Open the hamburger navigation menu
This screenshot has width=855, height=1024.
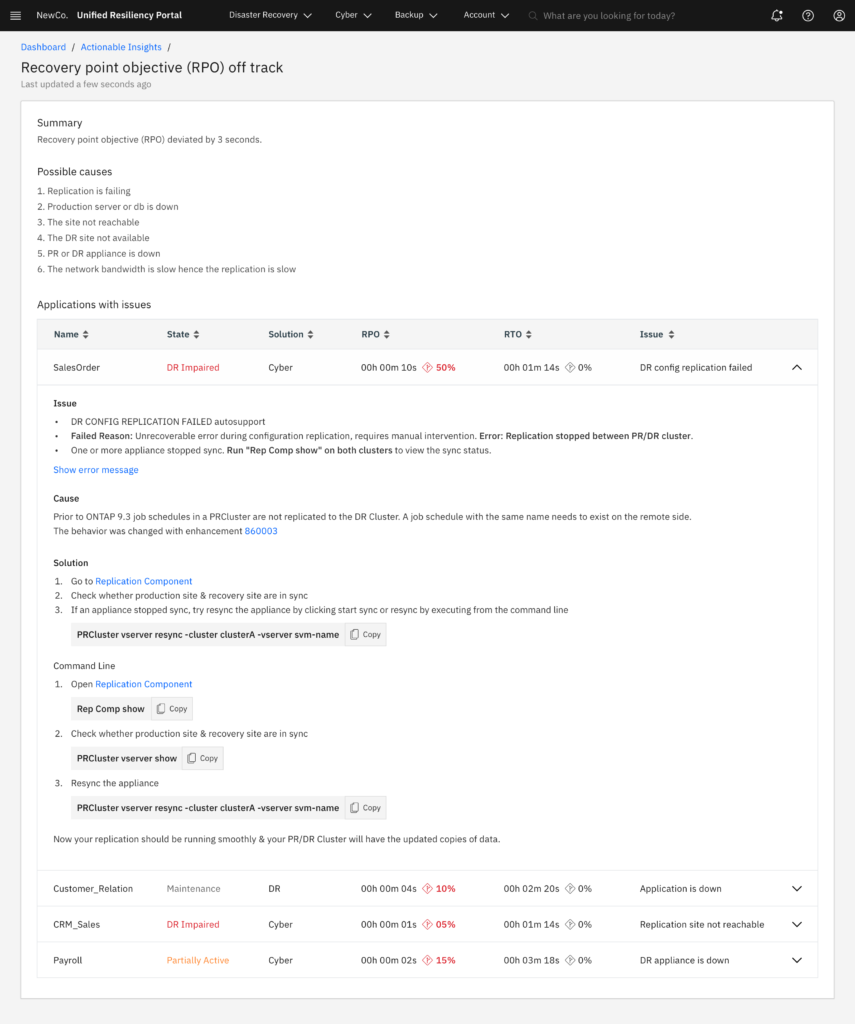click(x=15, y=16)
